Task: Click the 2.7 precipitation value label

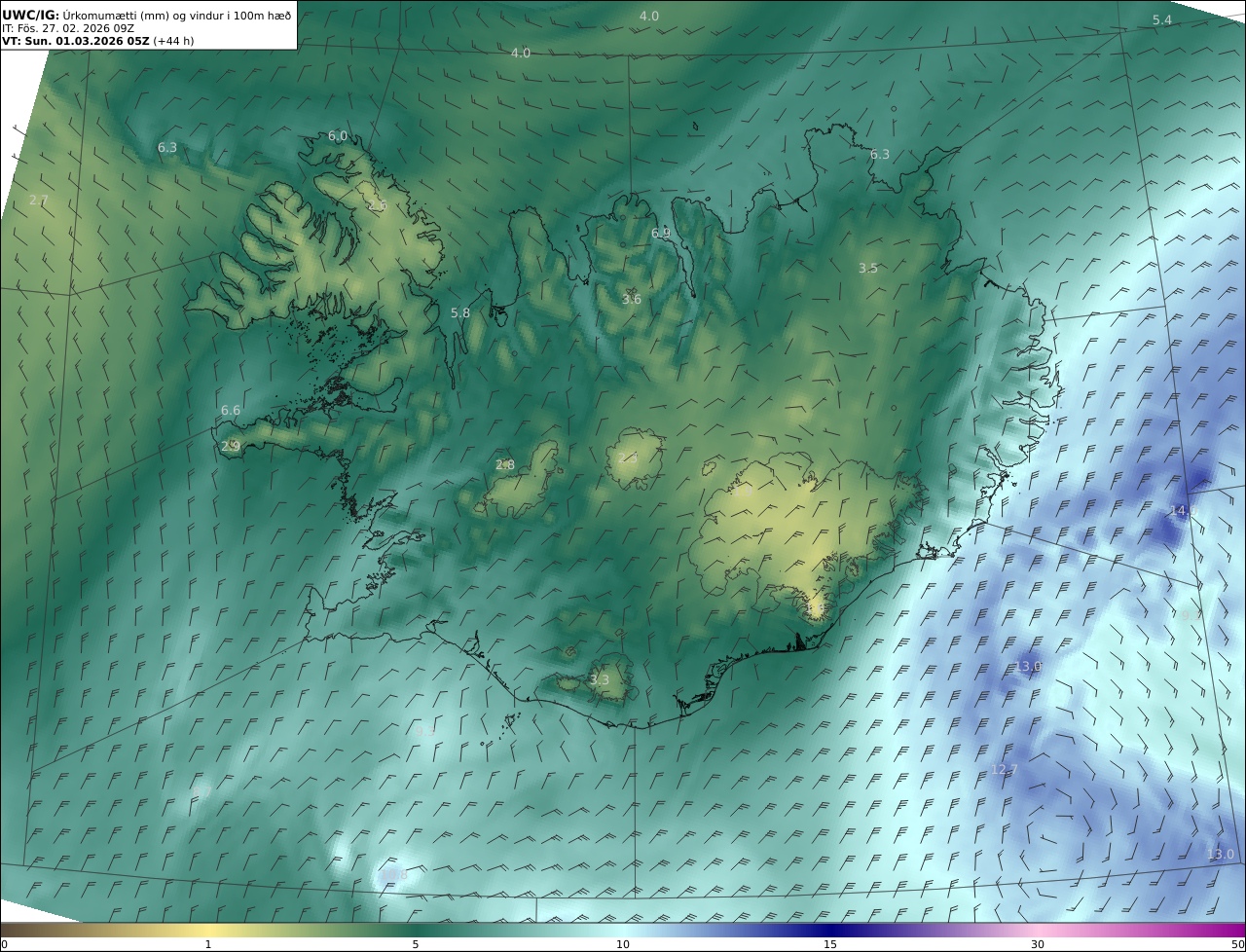Action: [x=38, y=201]
